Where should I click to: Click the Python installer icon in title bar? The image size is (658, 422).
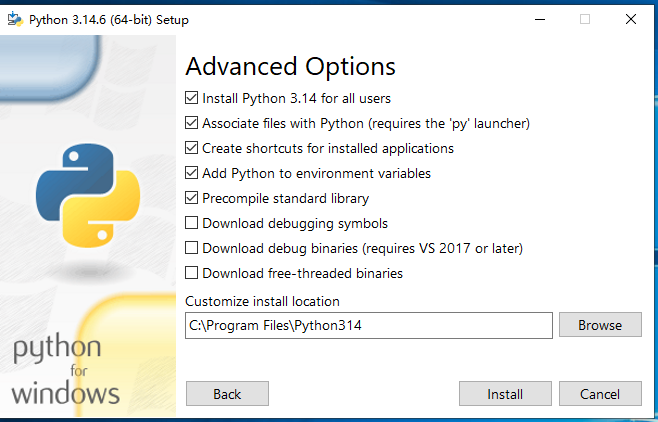(15, 19)
